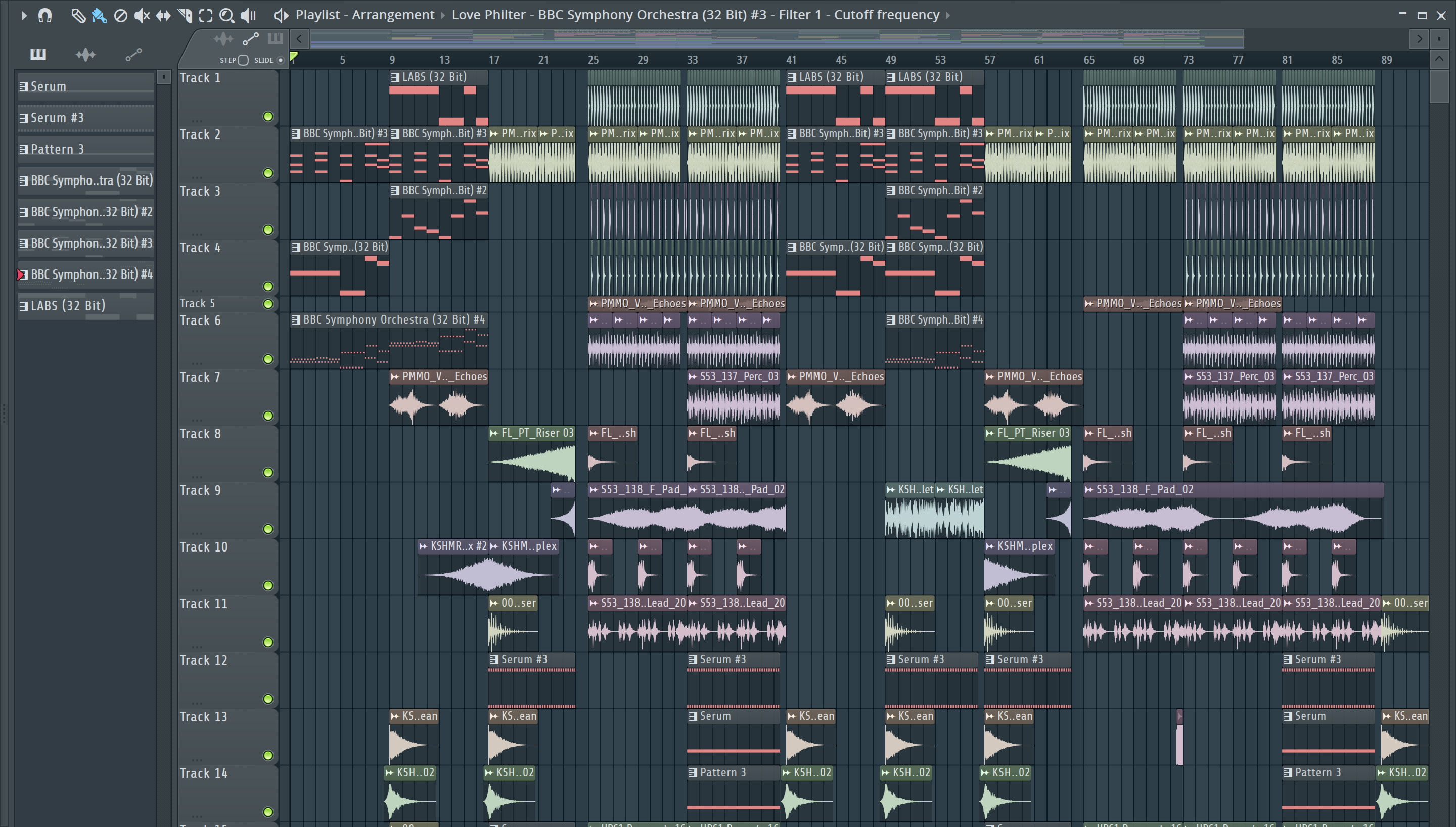Select the Zoom magnifier tool

tap(226, 15)
